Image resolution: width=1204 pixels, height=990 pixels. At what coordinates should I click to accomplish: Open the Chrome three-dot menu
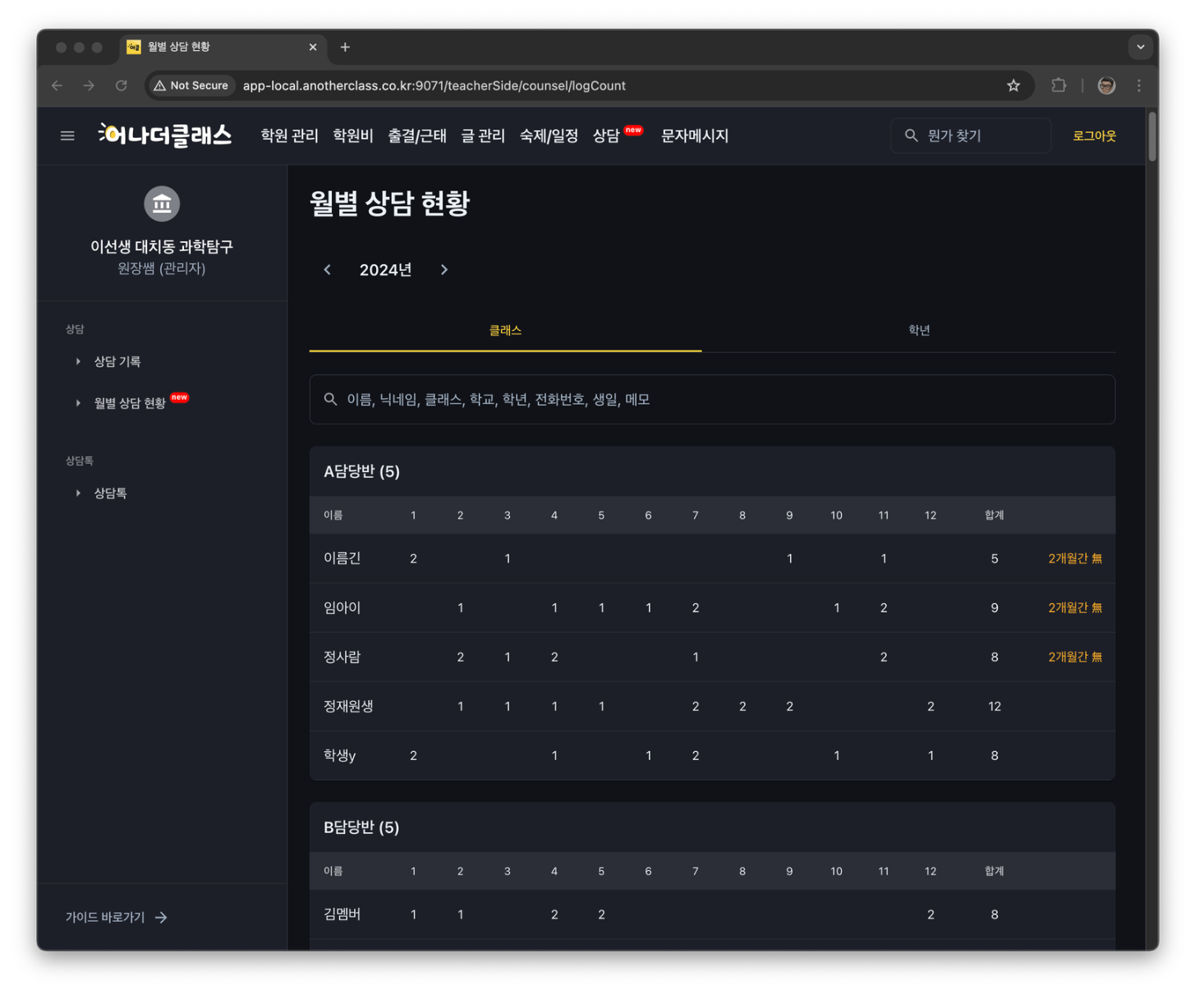(1139, 85)
